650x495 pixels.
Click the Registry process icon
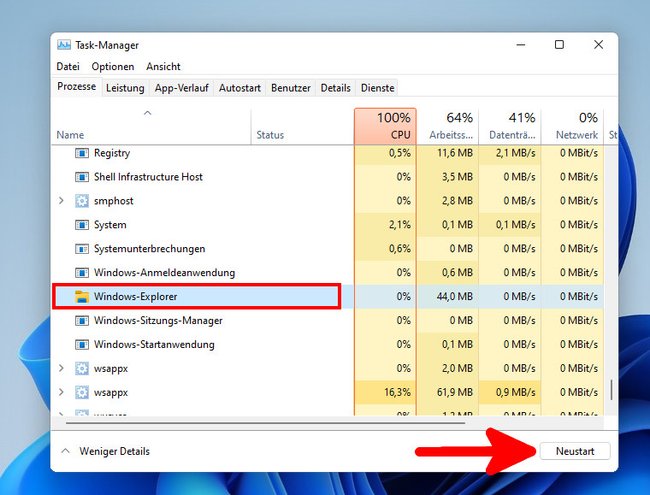click(x=82, y=153)
